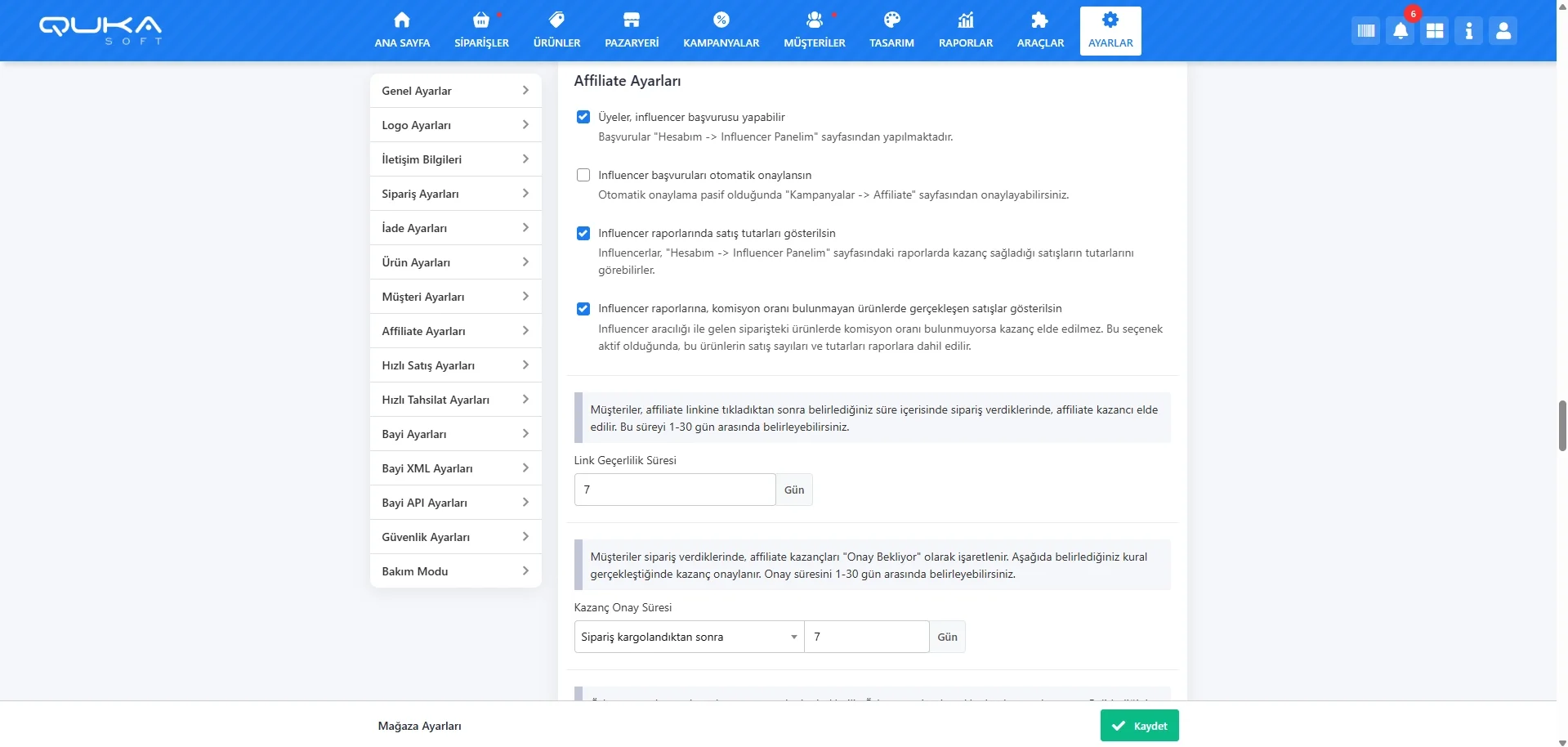The image size is (1568, 747).
Task: Toggle 'satış tutarları gösterilsin' checkbox
Action: tap(583, 234)
